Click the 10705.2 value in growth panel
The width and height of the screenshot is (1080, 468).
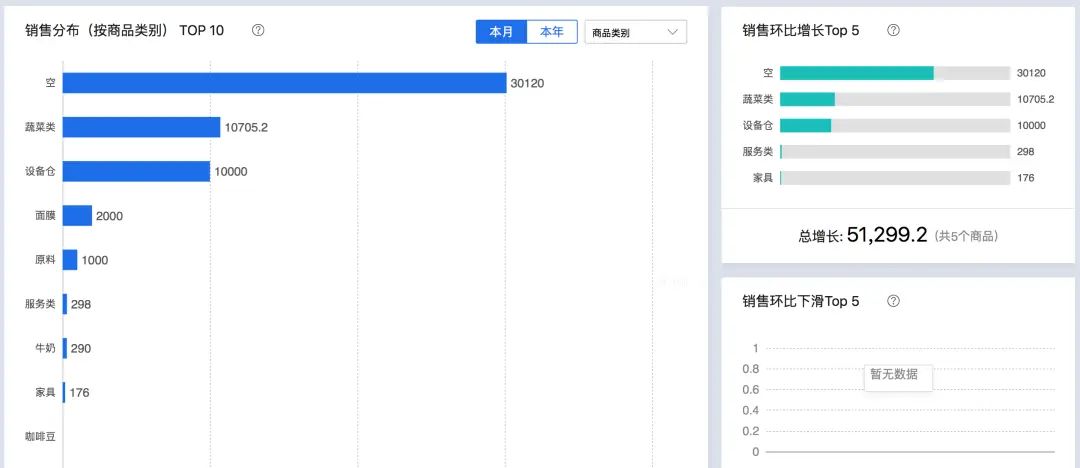pos(1035,99)
